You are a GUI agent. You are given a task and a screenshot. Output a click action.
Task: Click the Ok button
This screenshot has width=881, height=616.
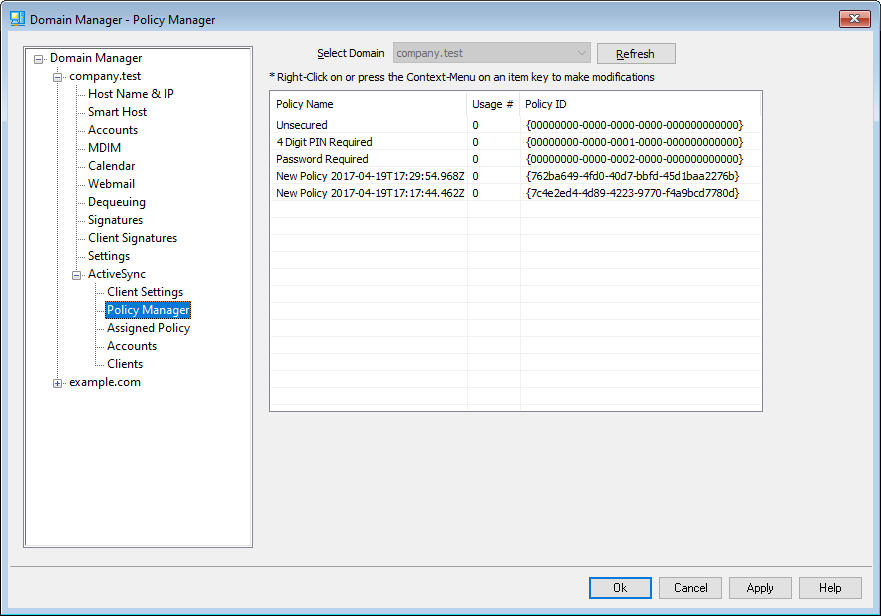(x=620, y=588)
